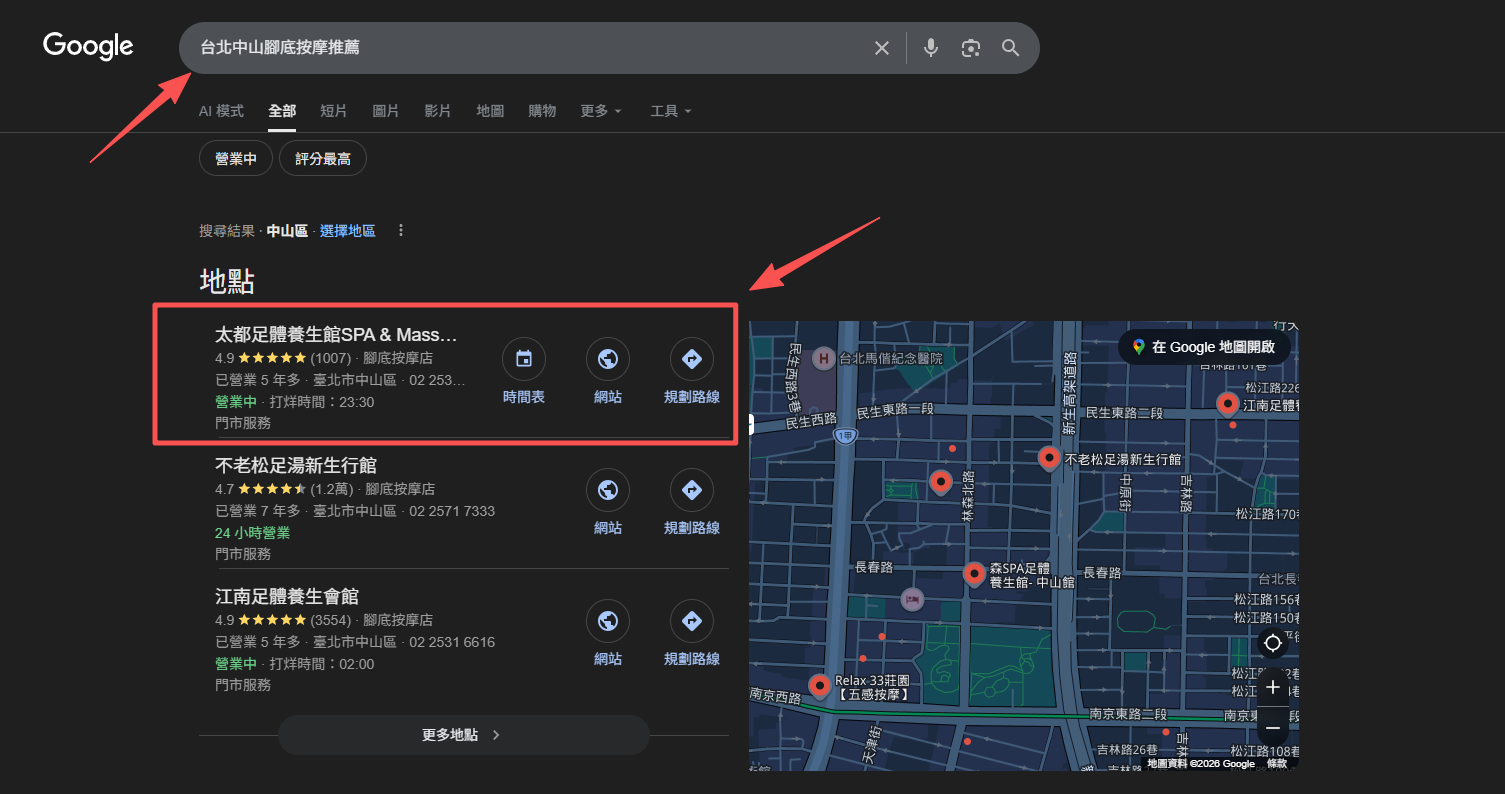Image resolution: width=1505 pixels, height=794 pixels.
Task: Start voice search with microphone icon
Action: click(931, 48)
